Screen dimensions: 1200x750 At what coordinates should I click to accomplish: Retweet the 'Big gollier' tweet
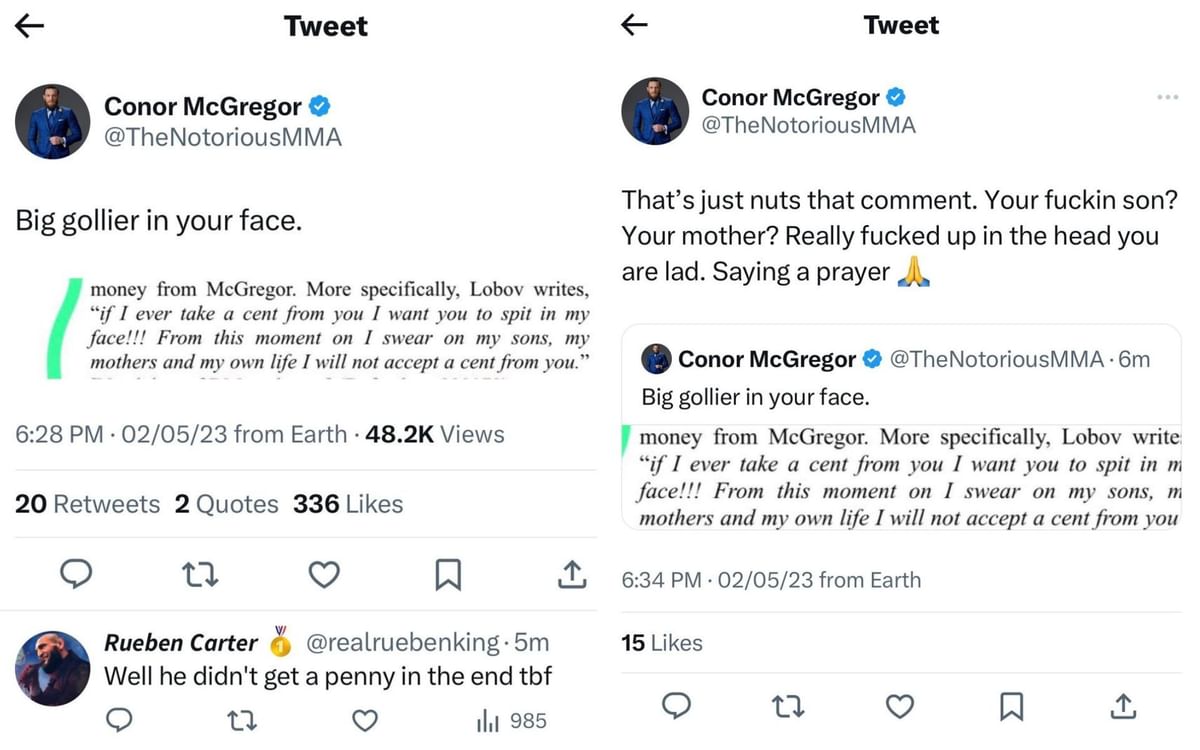(x=200, y=575)
